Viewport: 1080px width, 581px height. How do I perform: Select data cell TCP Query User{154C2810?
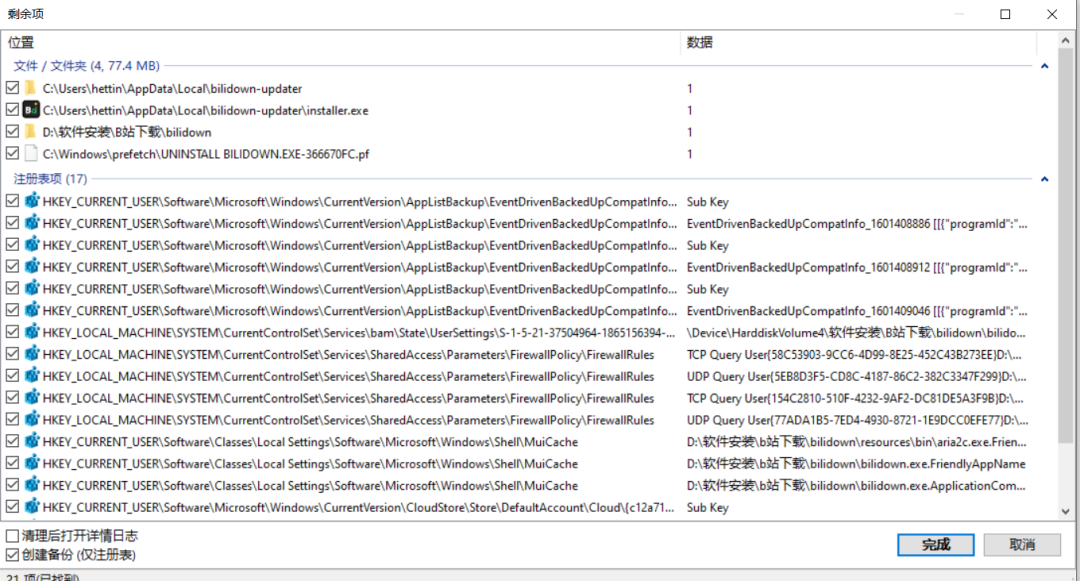856,399
